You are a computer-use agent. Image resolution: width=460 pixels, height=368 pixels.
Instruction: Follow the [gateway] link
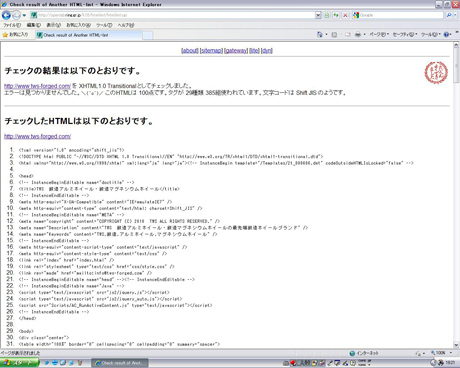tap(236, 51)
